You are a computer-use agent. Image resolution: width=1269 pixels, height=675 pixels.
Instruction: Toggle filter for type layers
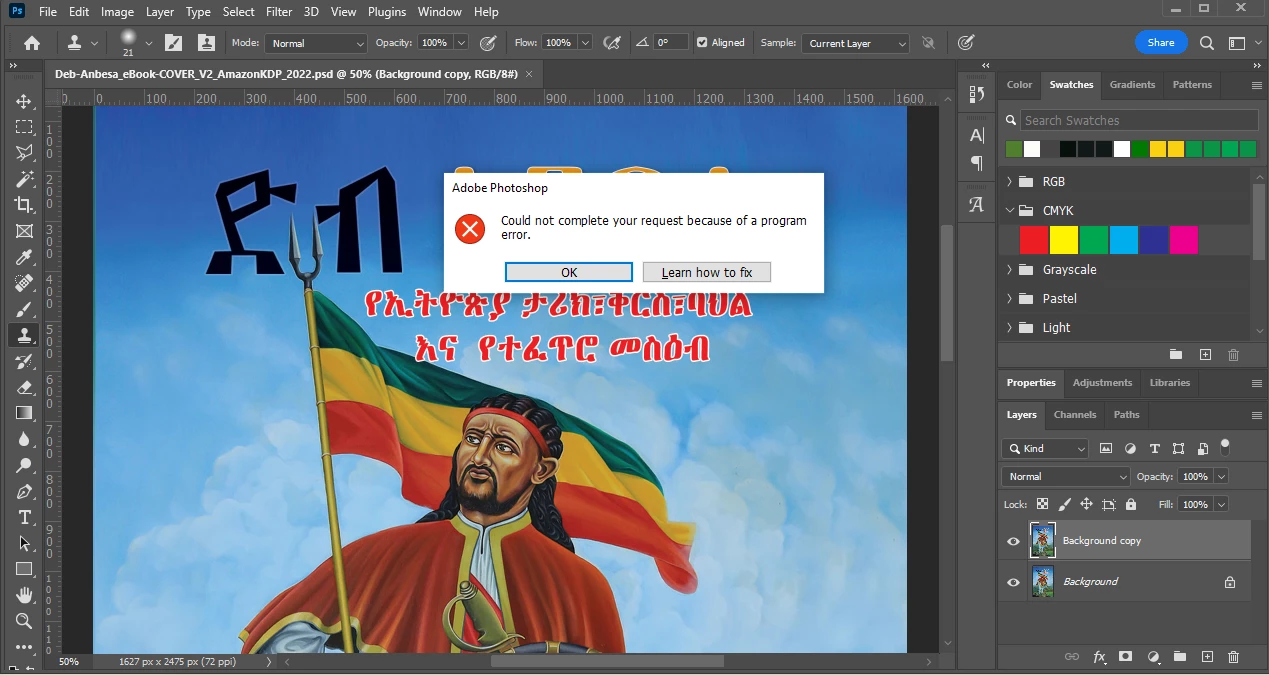pos(1154,449)
